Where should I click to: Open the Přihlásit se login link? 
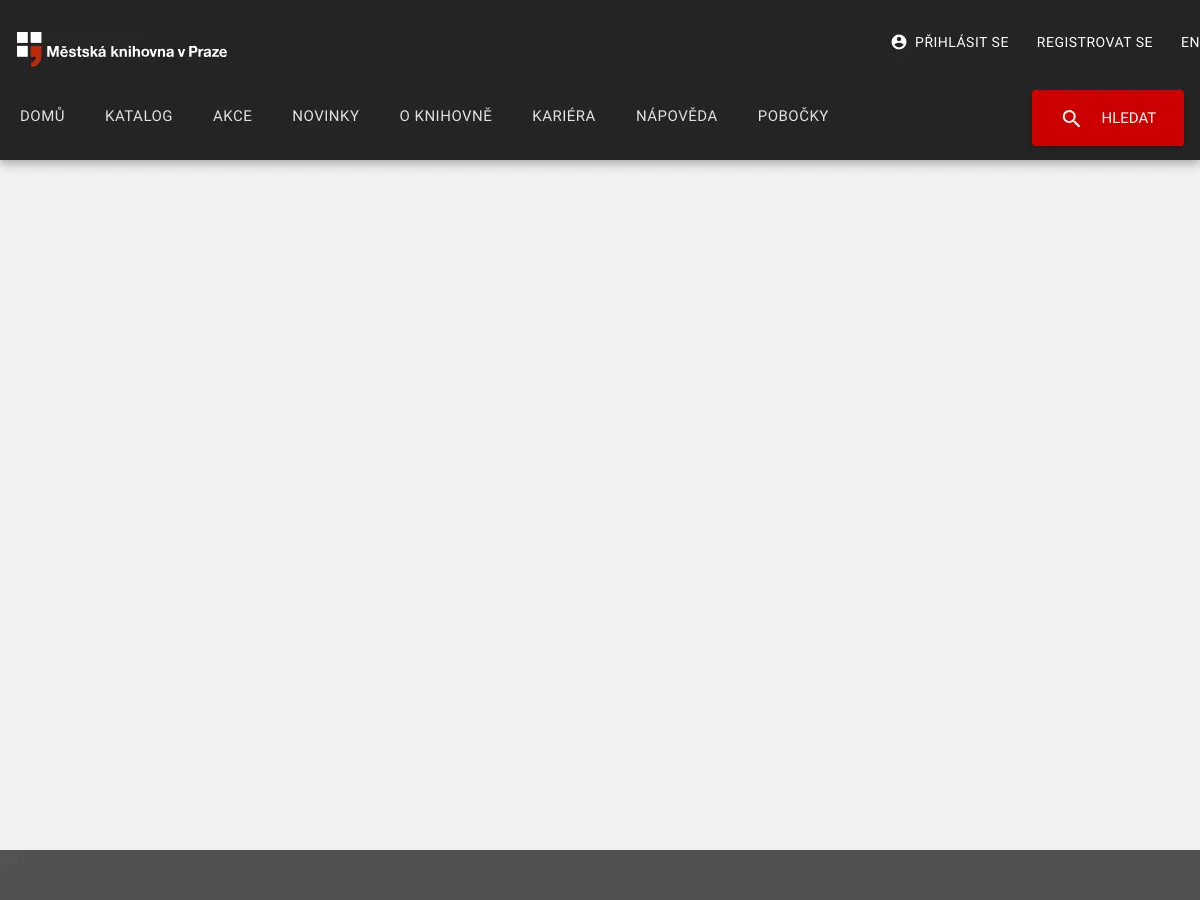(x=950, y=42)
